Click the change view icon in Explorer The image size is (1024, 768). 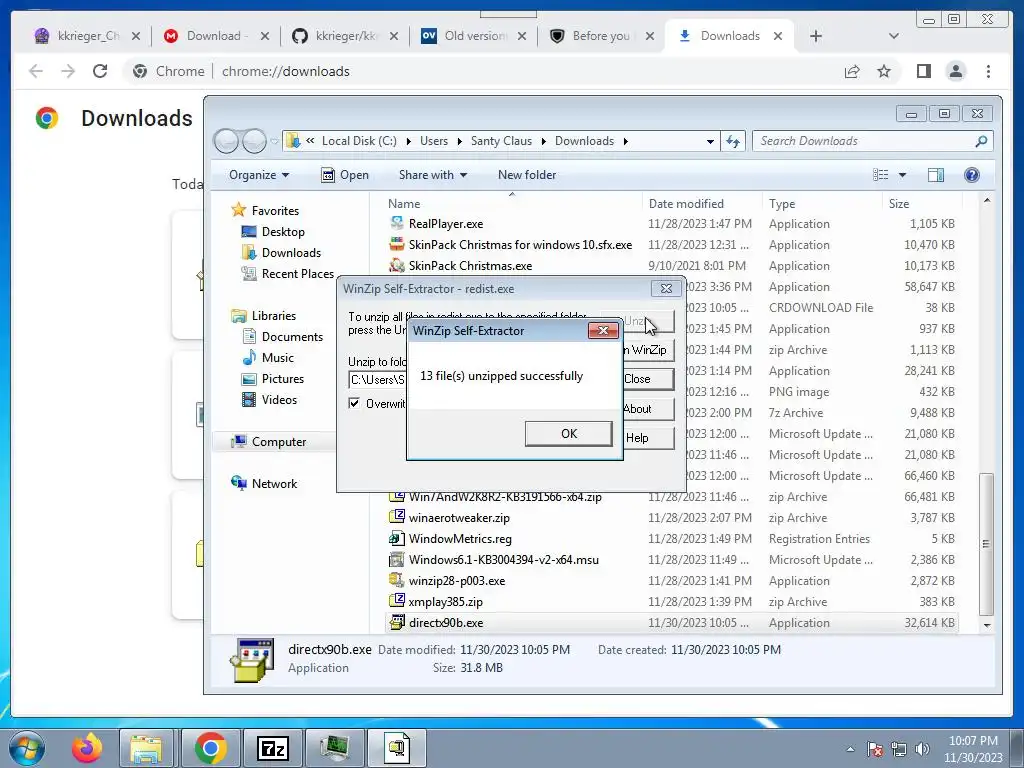(x=880, y=175)
